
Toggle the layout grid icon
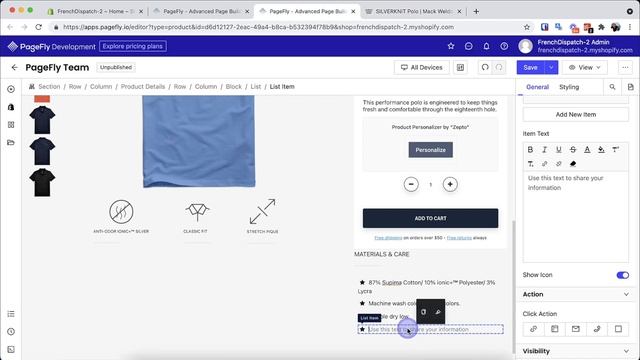[460, 67]
